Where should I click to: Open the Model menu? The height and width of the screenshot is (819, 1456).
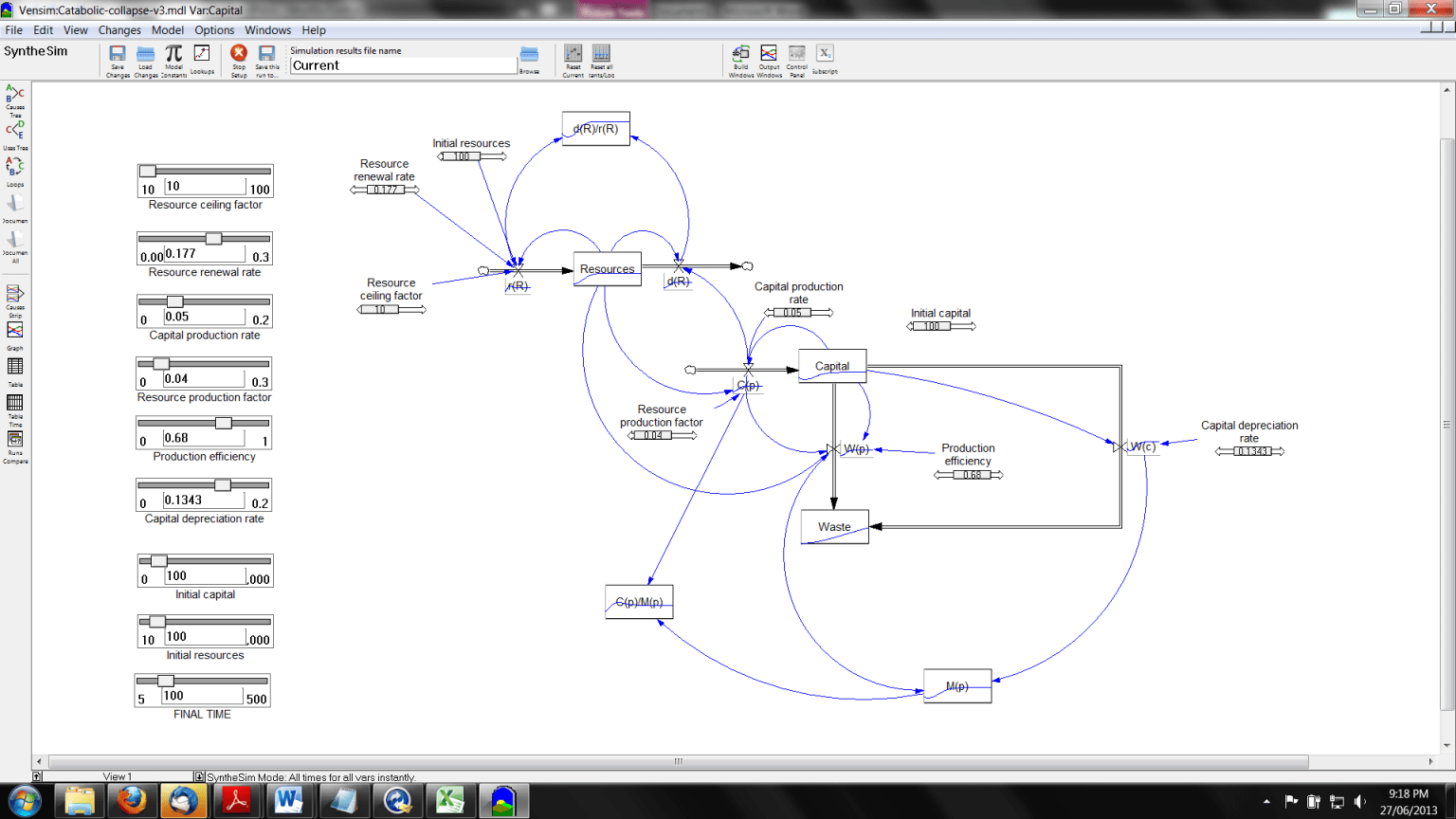click(168, 29)
